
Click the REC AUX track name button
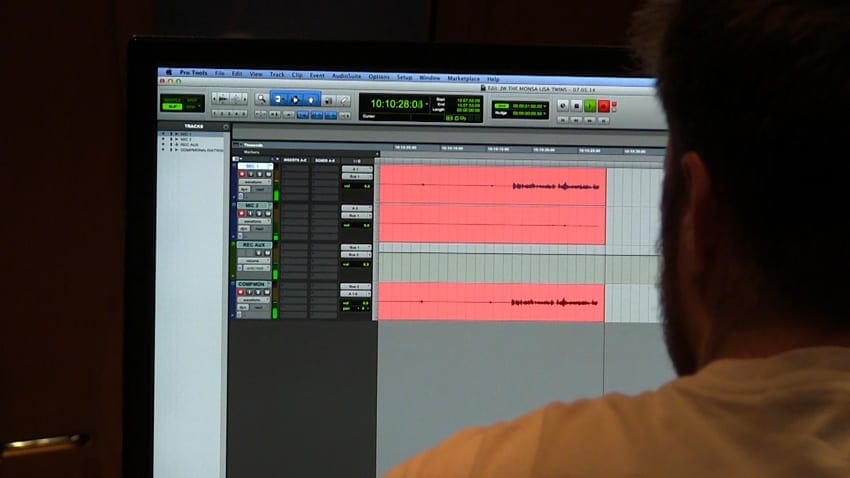[255, 245]
